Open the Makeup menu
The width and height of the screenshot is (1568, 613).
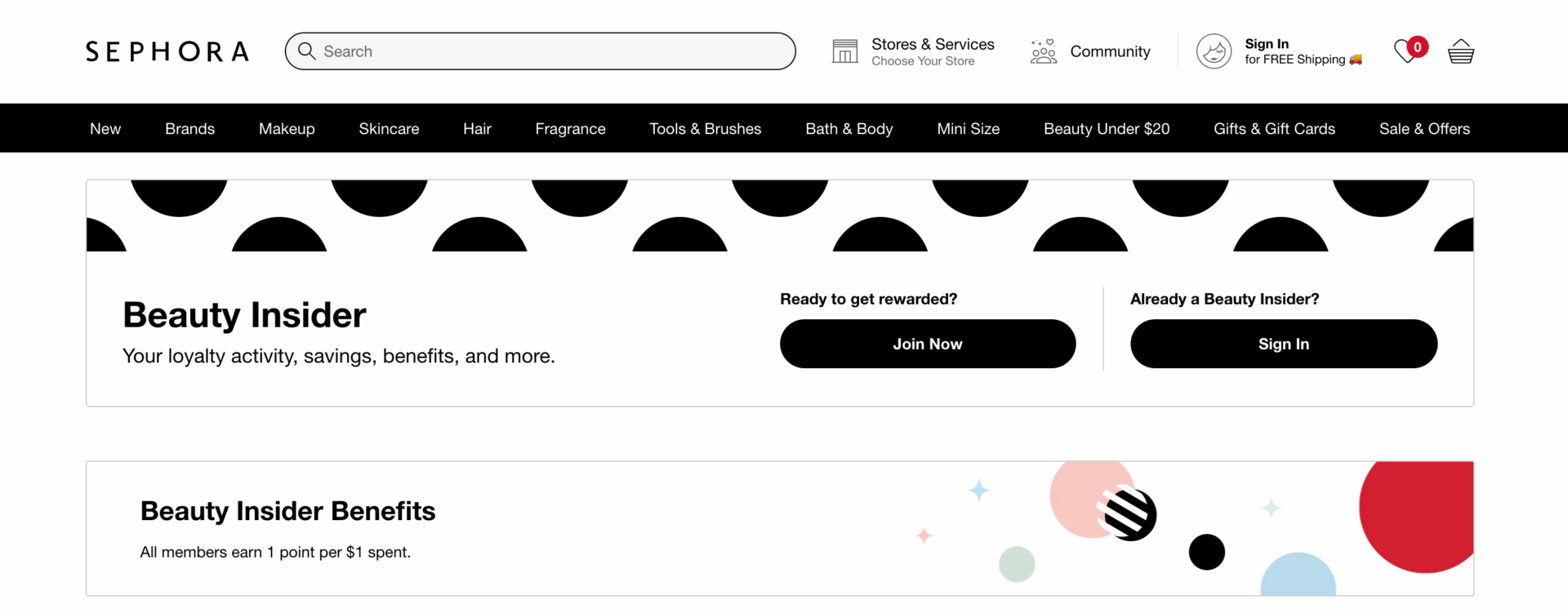287,128
